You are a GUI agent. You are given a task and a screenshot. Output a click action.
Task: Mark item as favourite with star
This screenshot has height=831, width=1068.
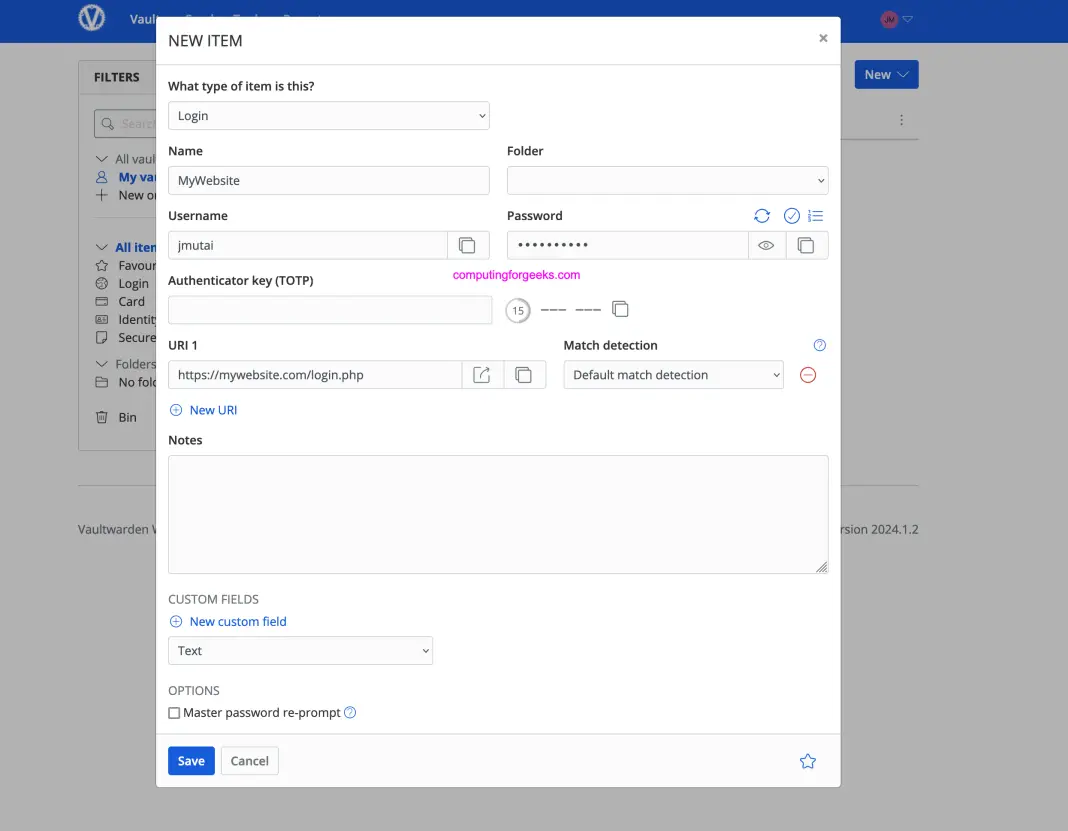point(807,761)
